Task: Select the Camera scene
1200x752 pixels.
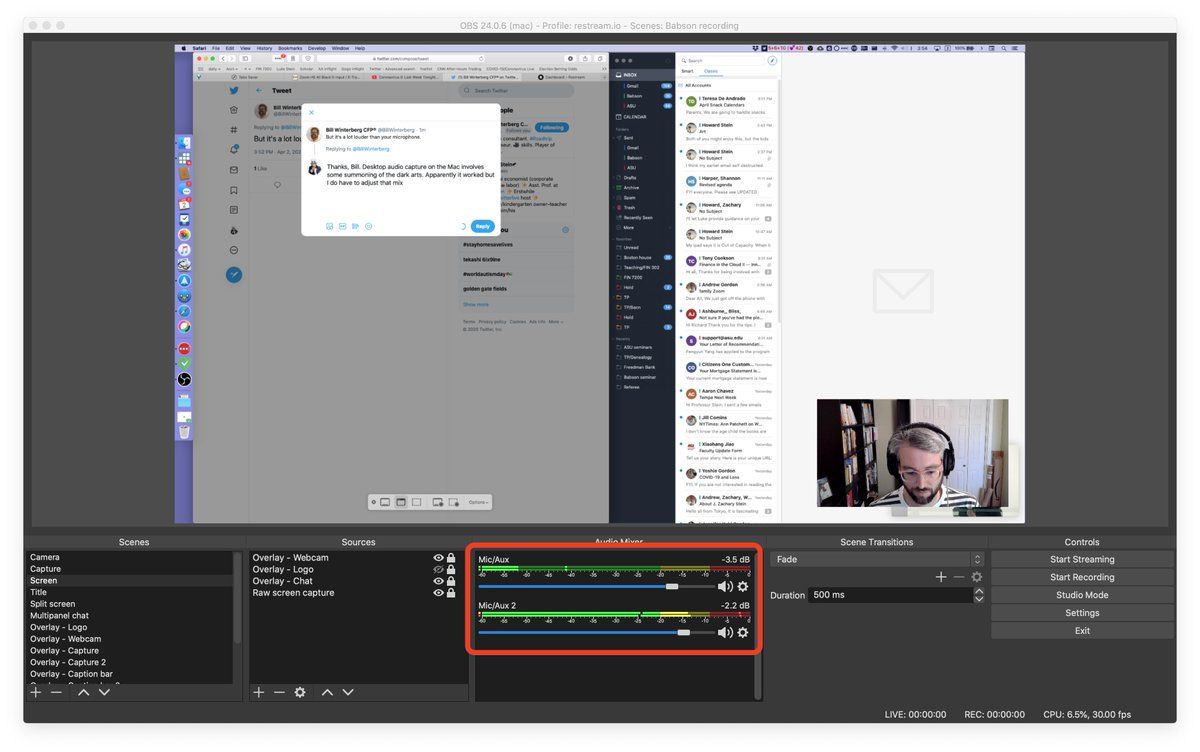Action: click(45, 557)
